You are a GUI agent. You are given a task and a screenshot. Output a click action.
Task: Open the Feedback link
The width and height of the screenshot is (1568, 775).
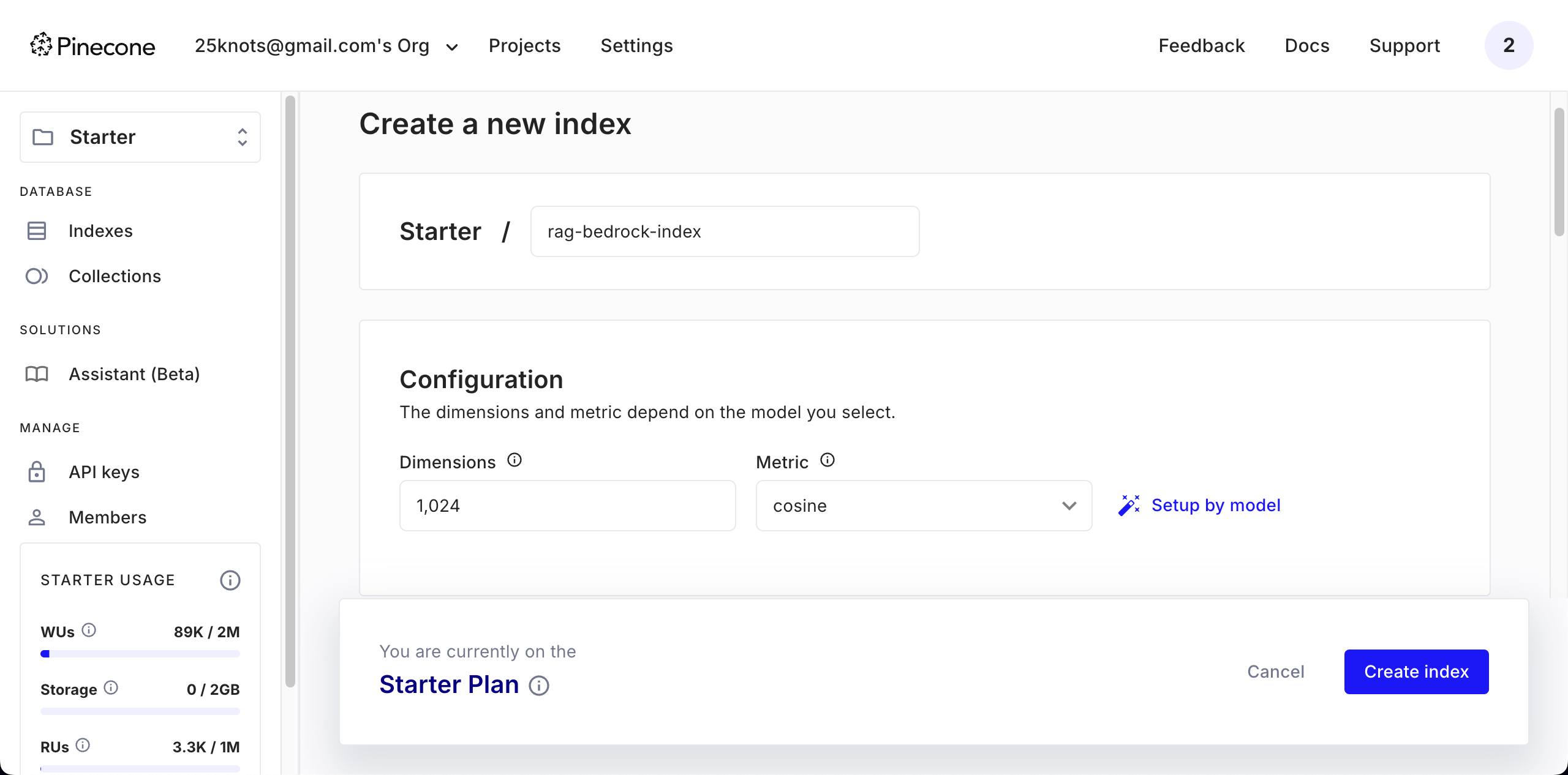pos(1202,45)
